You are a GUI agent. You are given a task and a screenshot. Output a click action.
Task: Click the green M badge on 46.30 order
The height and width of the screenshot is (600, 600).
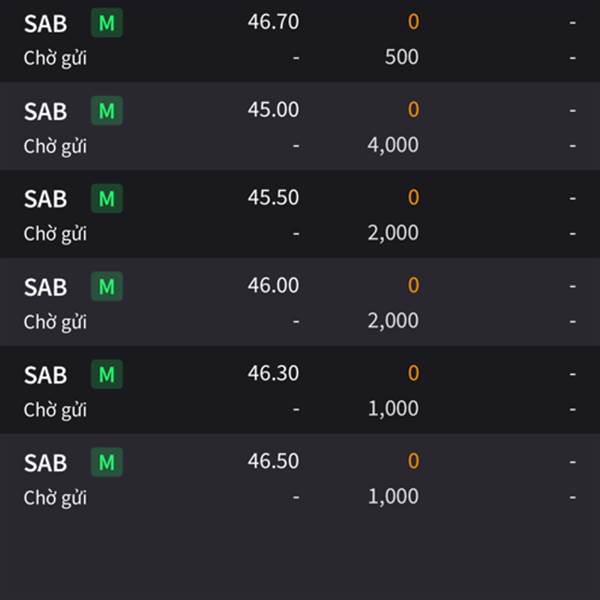pos(107,374)
